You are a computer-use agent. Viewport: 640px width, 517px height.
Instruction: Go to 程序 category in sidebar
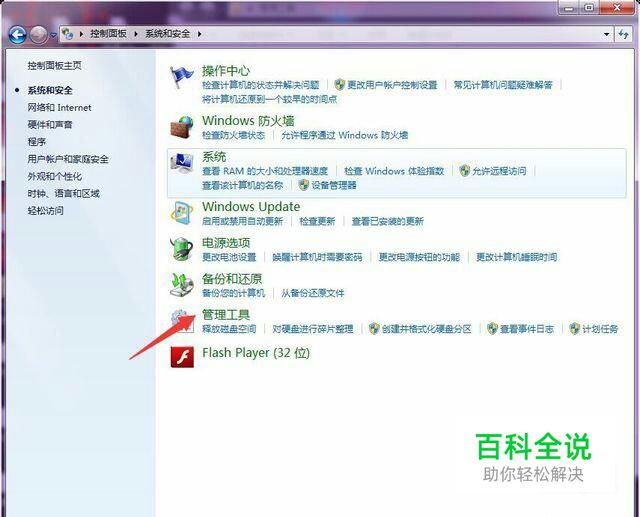pyautogui.click(x=37, y=142)
